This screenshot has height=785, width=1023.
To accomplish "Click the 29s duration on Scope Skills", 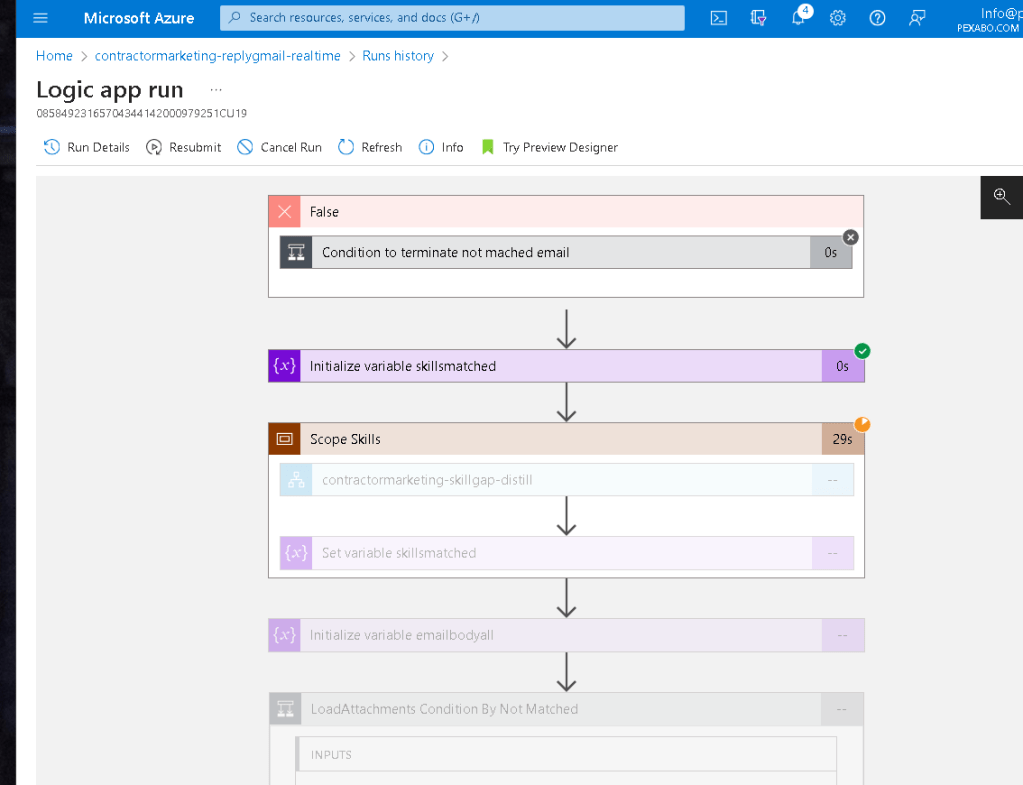I will click(842, 439).
